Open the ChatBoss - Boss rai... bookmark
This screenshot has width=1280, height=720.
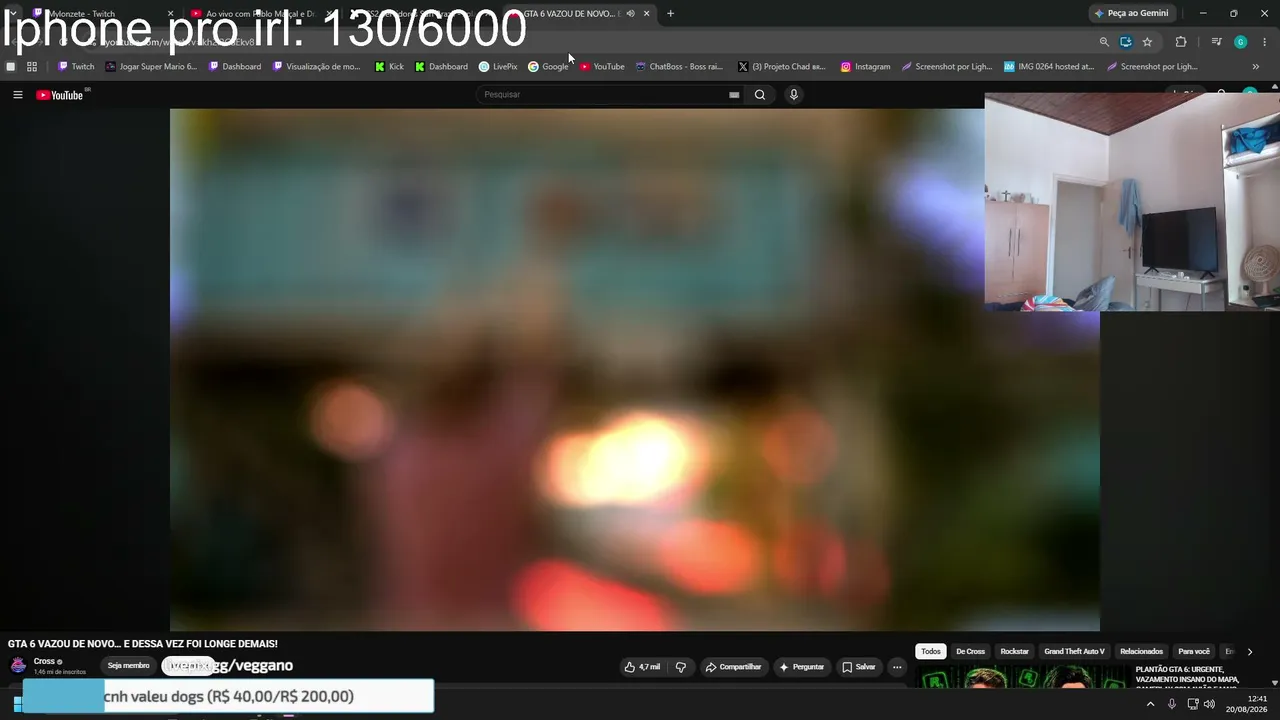tap(679, 67)
